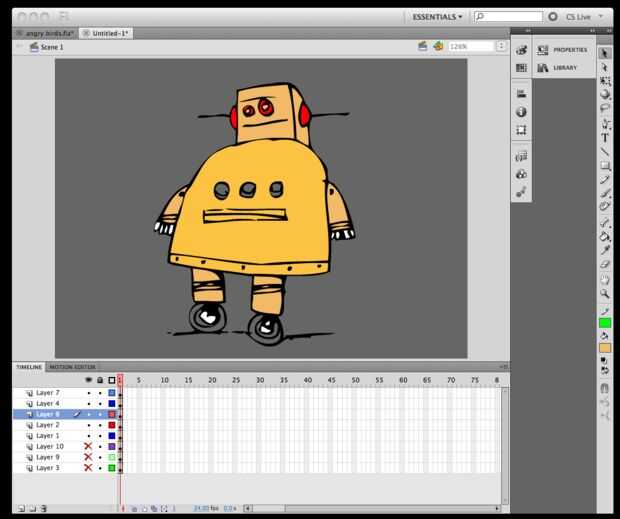Toggle Snap to Objects magnet option
The height and width of the screenshot is (519, 620).
click(x=605, y=388)
